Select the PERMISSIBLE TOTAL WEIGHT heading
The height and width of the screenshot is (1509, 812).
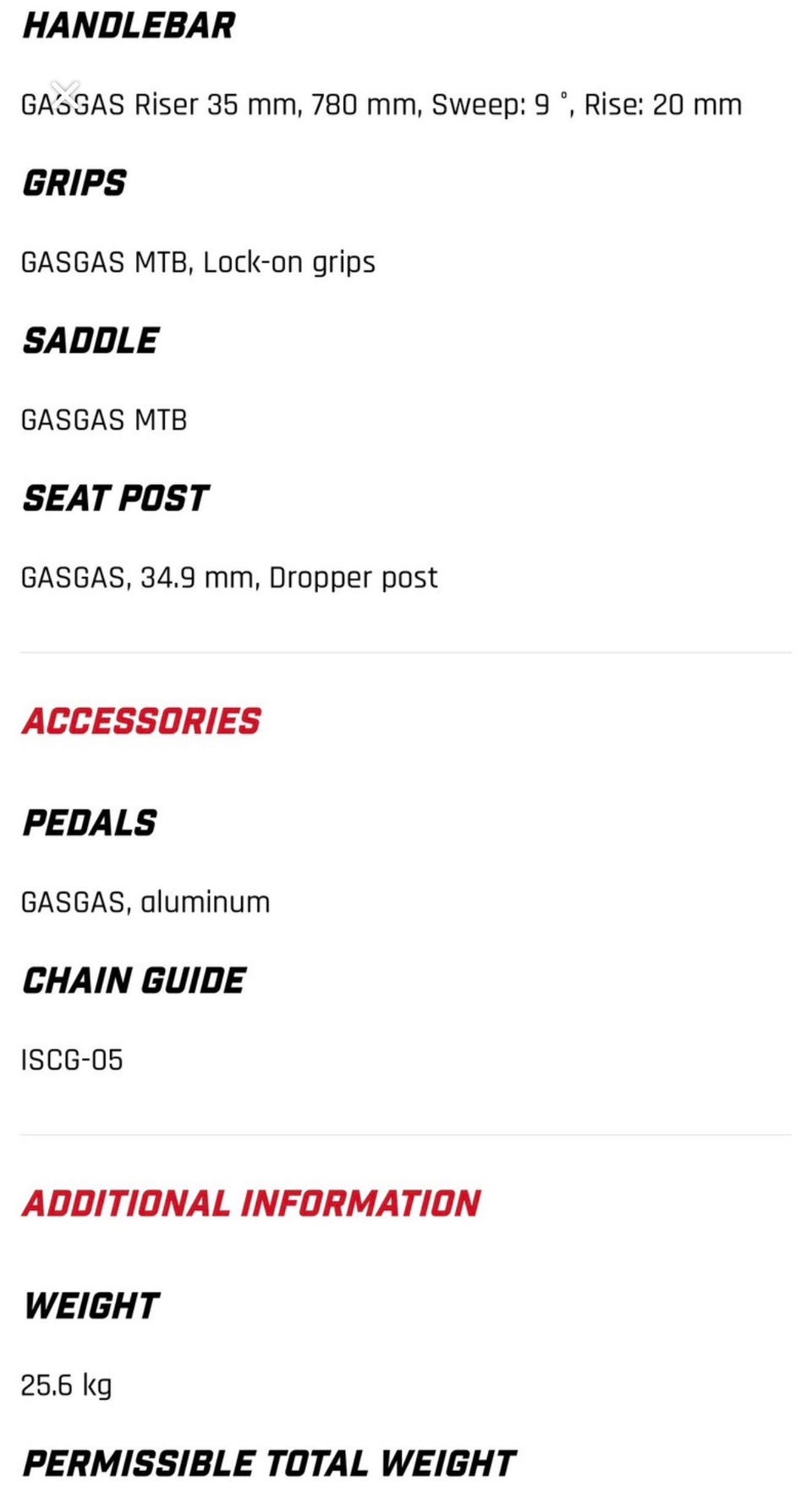coord(269,1463)
